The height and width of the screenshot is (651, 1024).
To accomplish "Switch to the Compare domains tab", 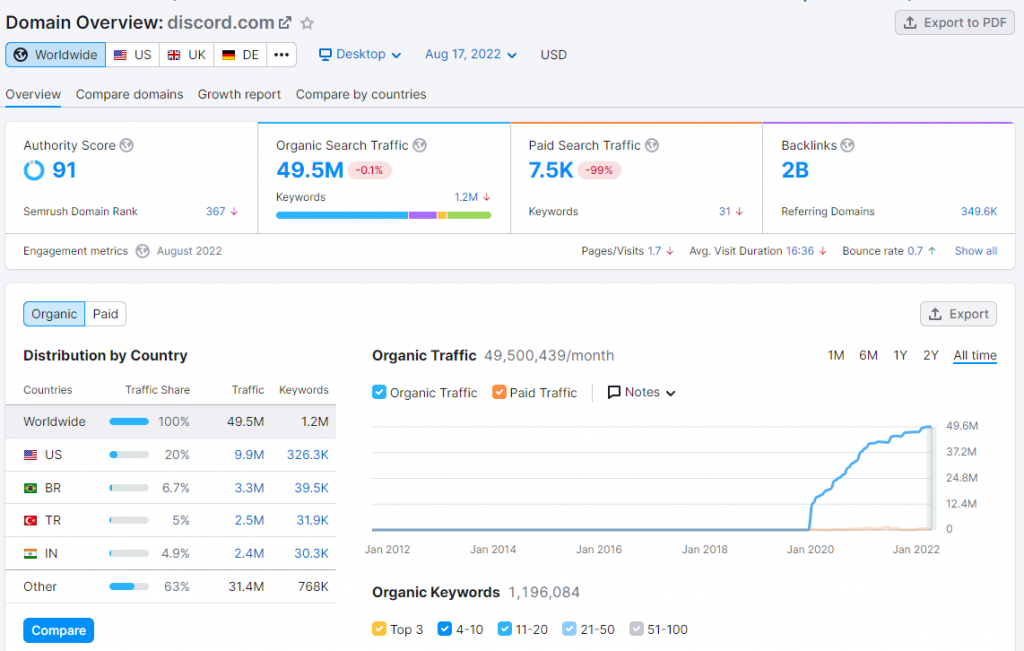I will pos(129,94).
